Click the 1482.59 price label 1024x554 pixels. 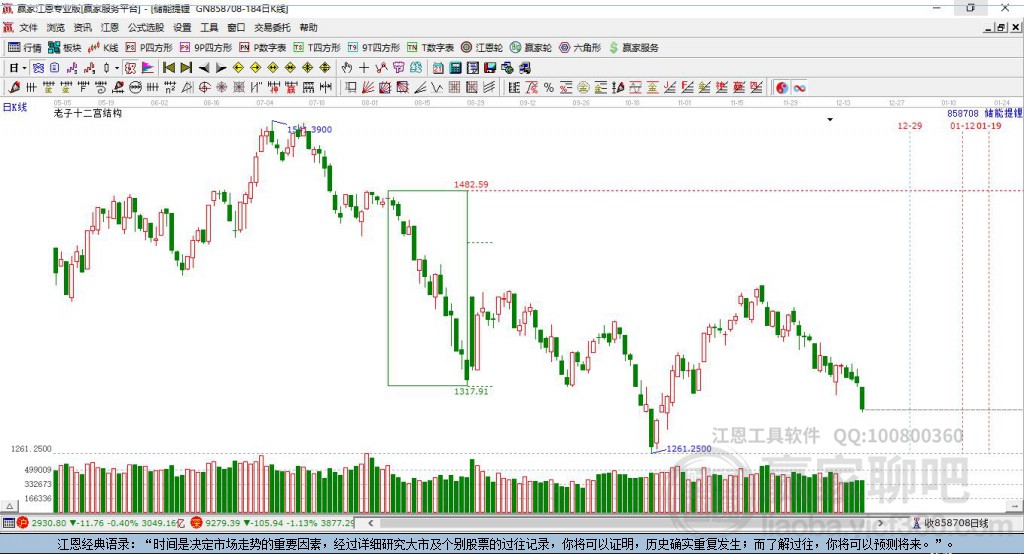point(471,185)
